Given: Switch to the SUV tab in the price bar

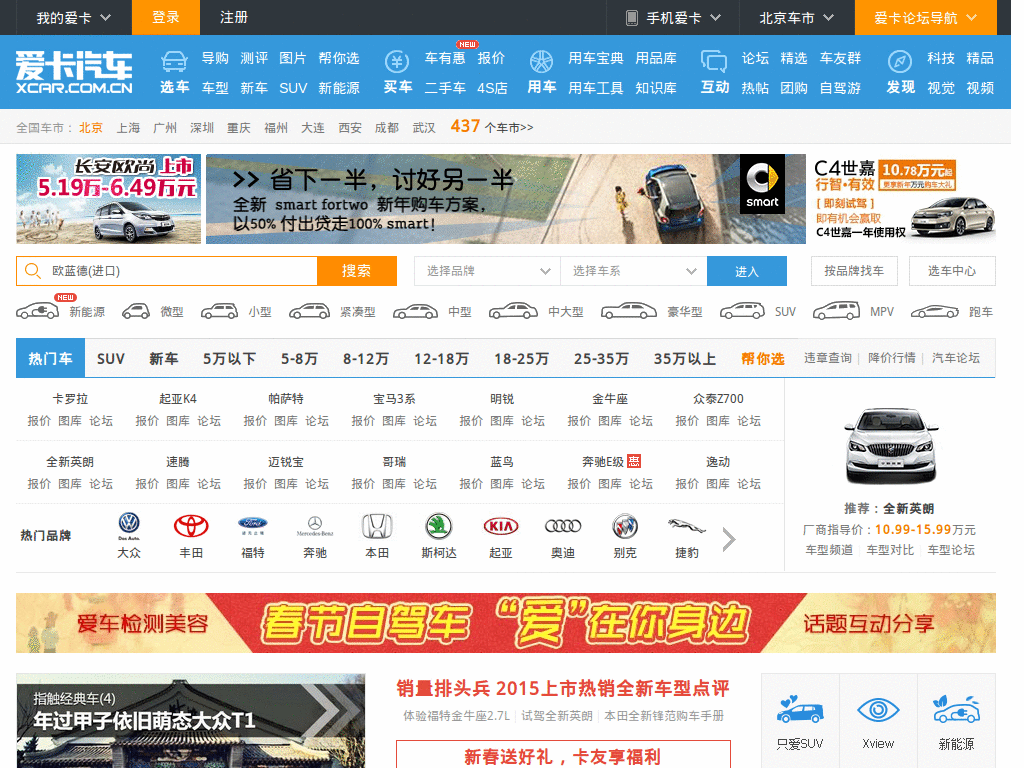Looking at the screenshot, I should 110,359.
